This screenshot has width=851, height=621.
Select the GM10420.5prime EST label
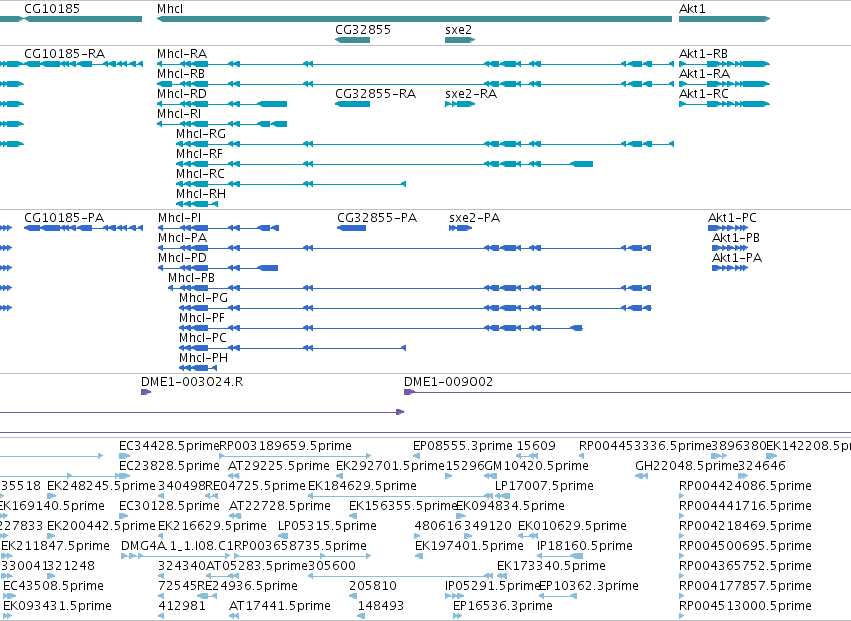click(x=536, y=466)
